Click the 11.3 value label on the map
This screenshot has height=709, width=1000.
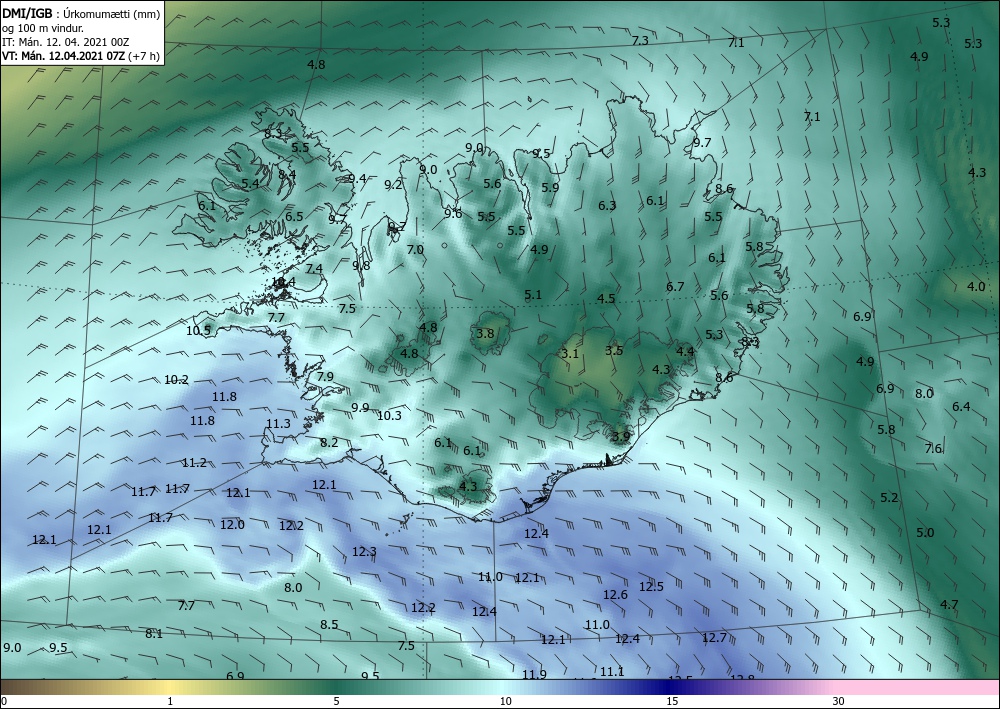coord(278,424)
